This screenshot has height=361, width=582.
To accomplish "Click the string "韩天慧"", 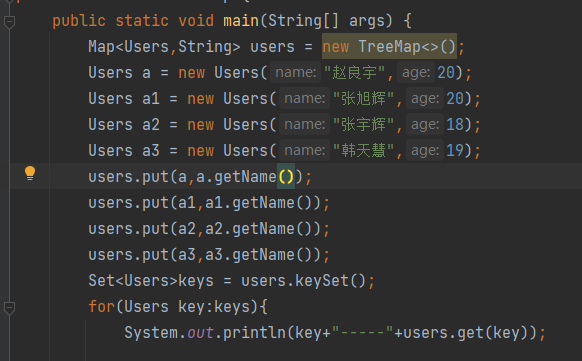I will click(363, 151).
